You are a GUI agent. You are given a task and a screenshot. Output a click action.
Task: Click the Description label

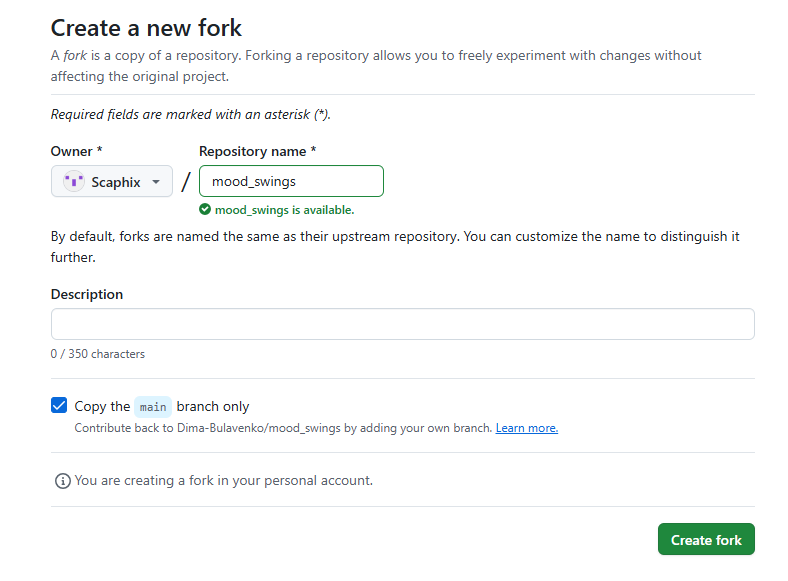[x=87, y=294]
